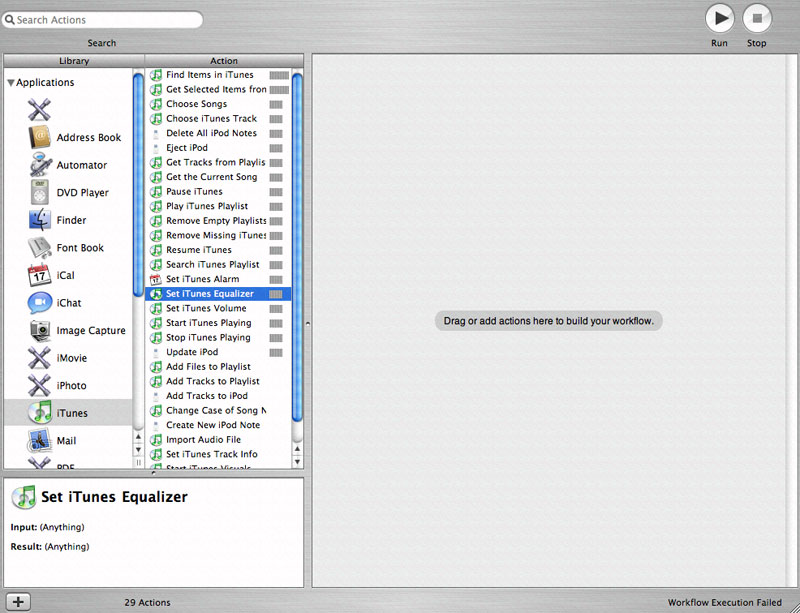
Task: Select Change Case of Song Names action
Action: (218, 411)
